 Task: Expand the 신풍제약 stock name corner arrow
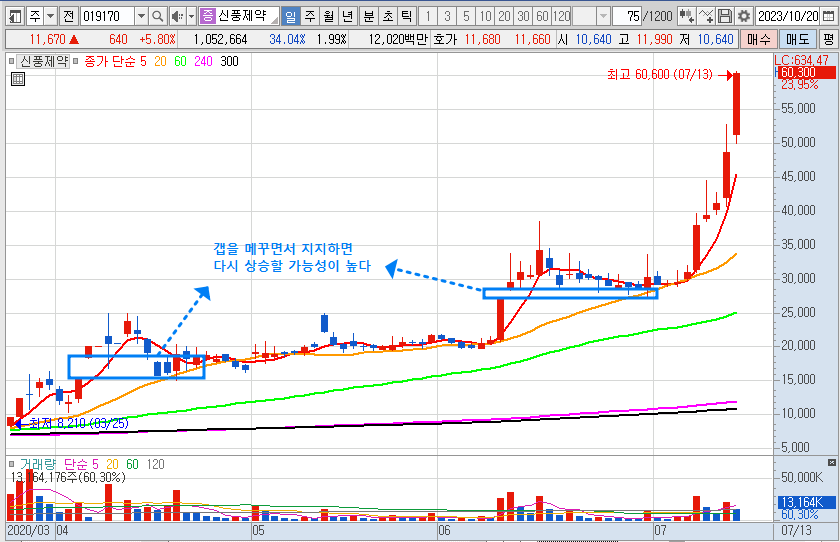coord(274,20)
